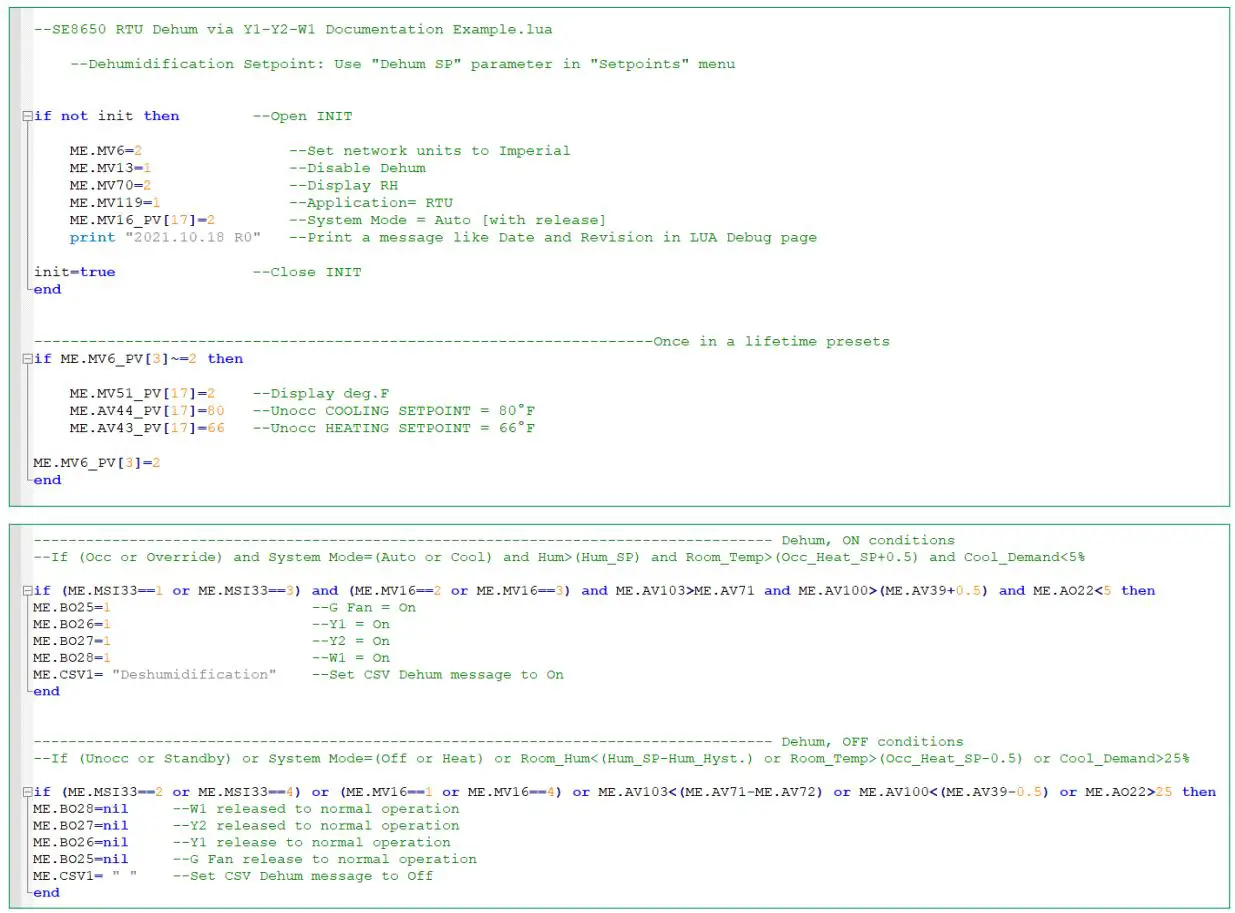Click 'ME.AV103>ME.AV71' in the ON condition

687,591
